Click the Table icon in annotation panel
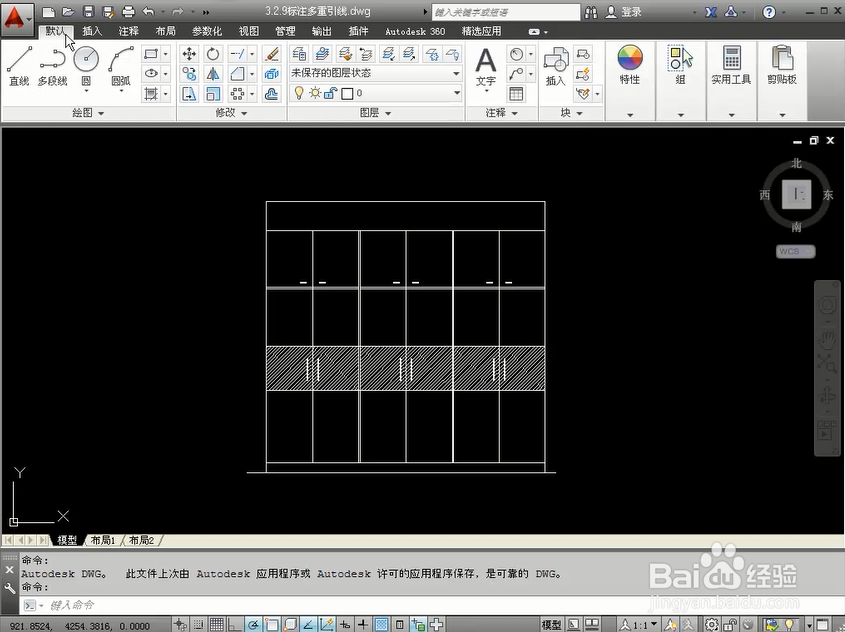This screenshot has height=632, width=845. 516,94
